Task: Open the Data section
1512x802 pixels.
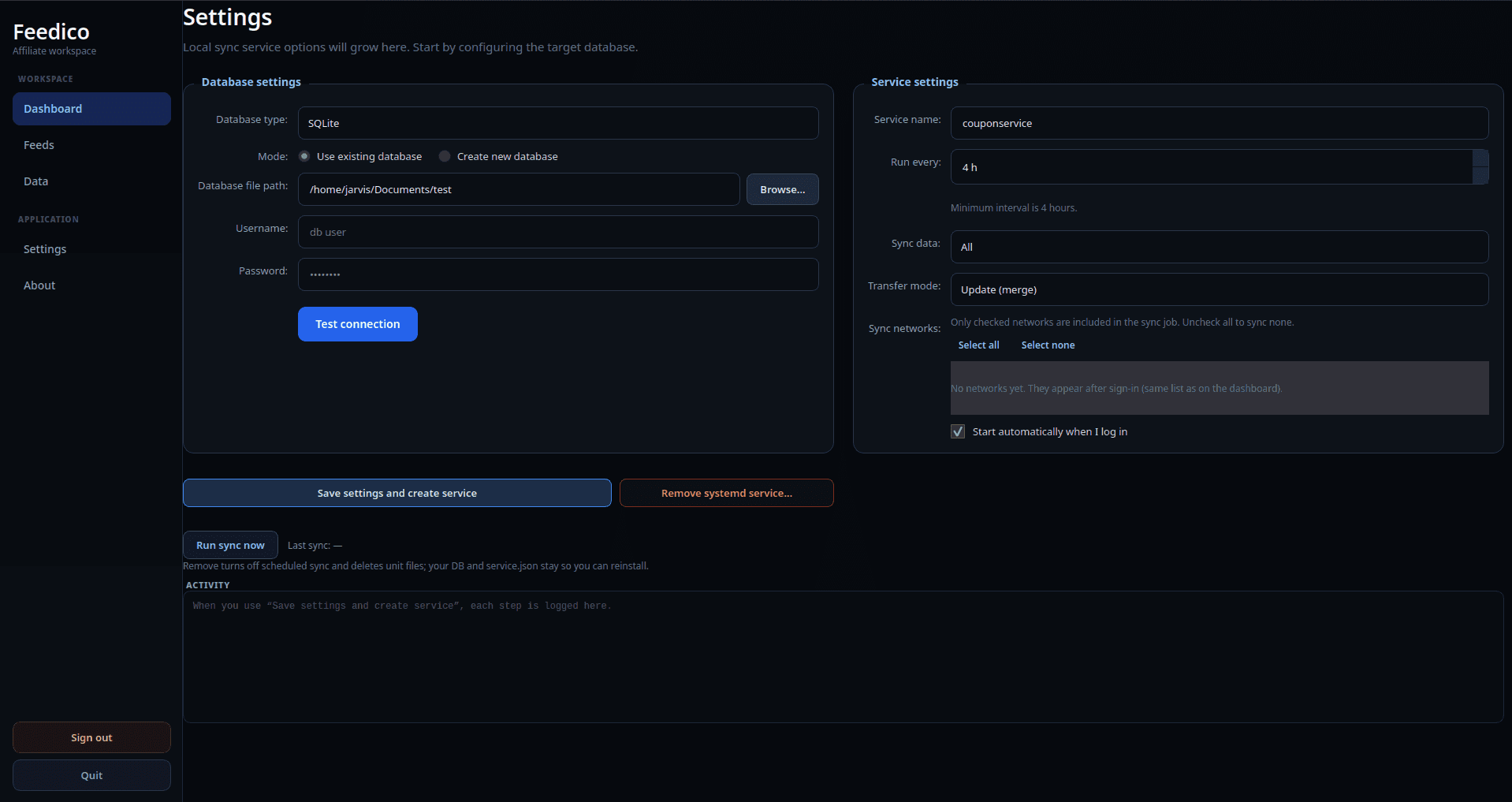Action: coord(91,181)
